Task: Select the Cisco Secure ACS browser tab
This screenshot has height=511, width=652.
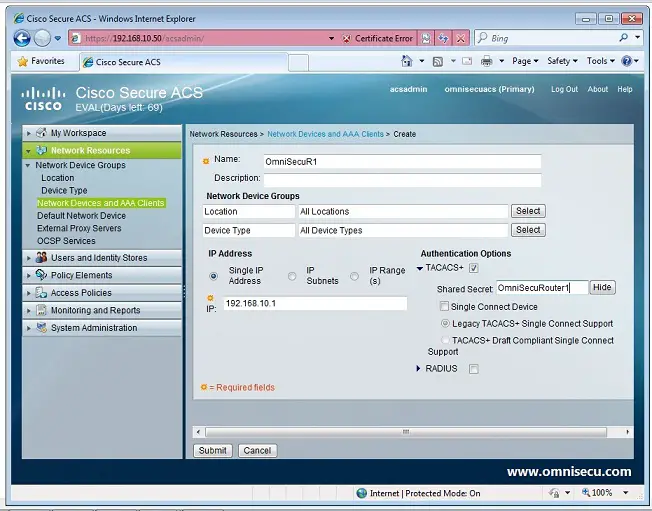Action: [183, 62]
